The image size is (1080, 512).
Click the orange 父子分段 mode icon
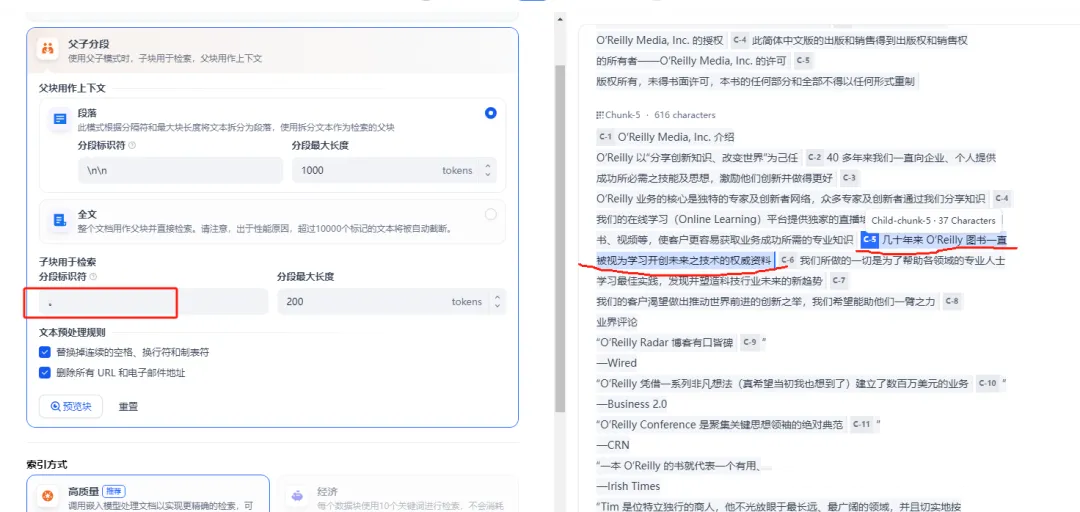[48, 50]
